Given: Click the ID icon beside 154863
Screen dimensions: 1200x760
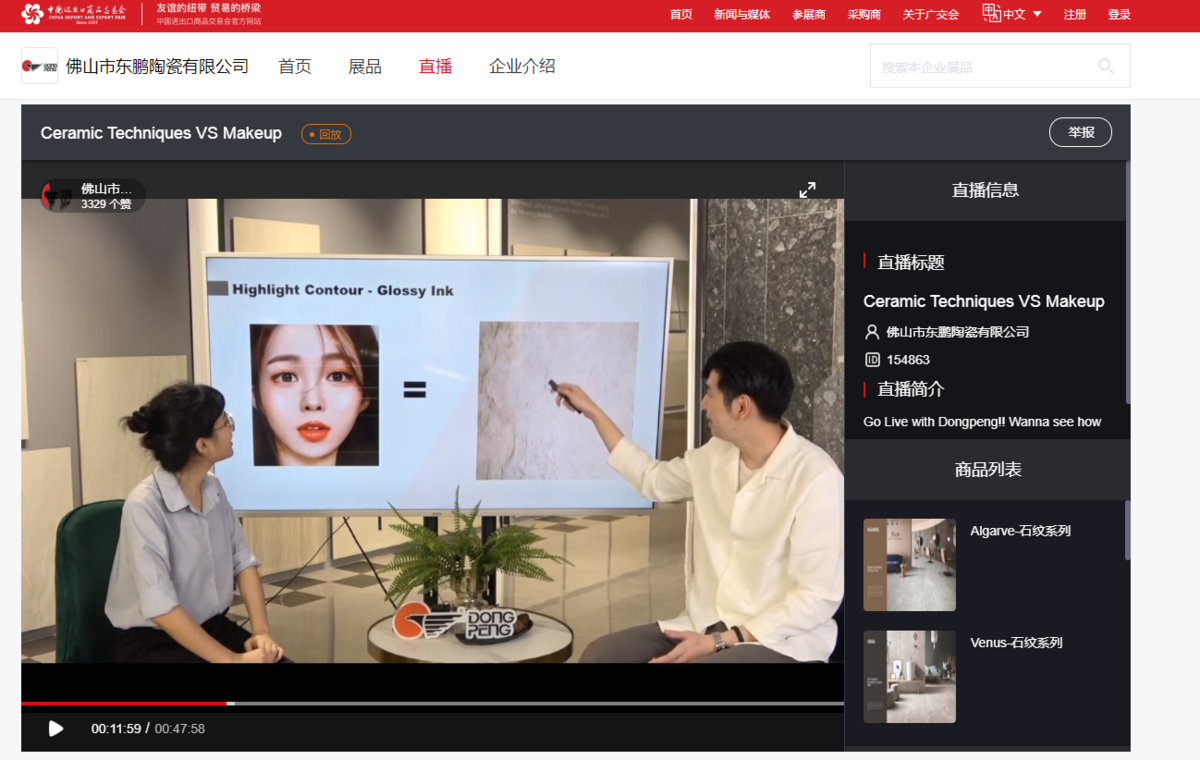Looking at the screenshot, I should [x=872, y=360].
